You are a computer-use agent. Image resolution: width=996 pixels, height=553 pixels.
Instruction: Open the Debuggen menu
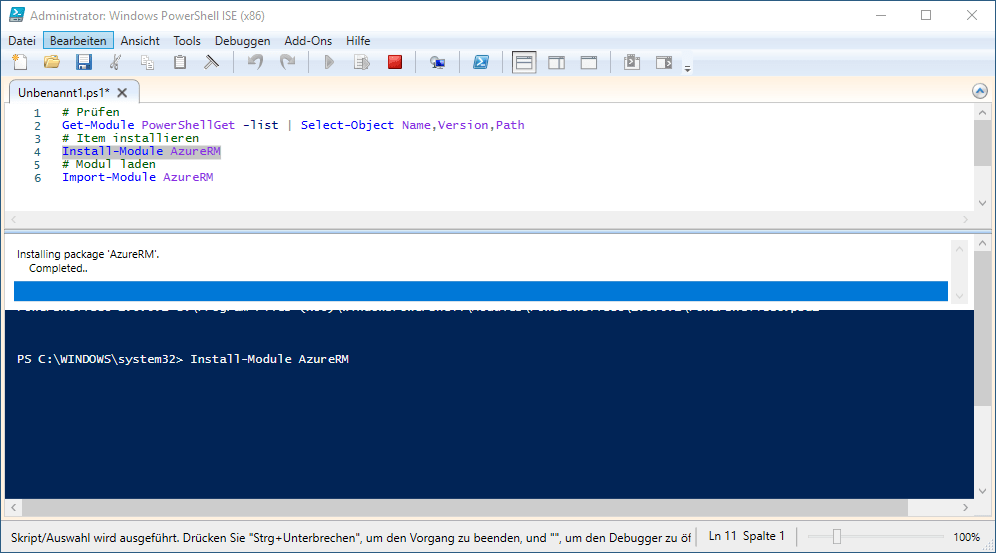point(242,41)
